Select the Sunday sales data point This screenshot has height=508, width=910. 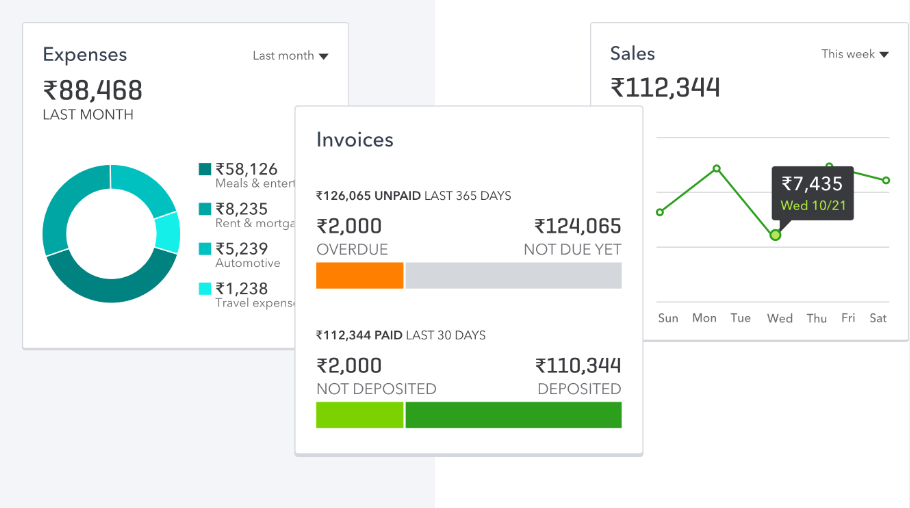(x=660, y=212)
